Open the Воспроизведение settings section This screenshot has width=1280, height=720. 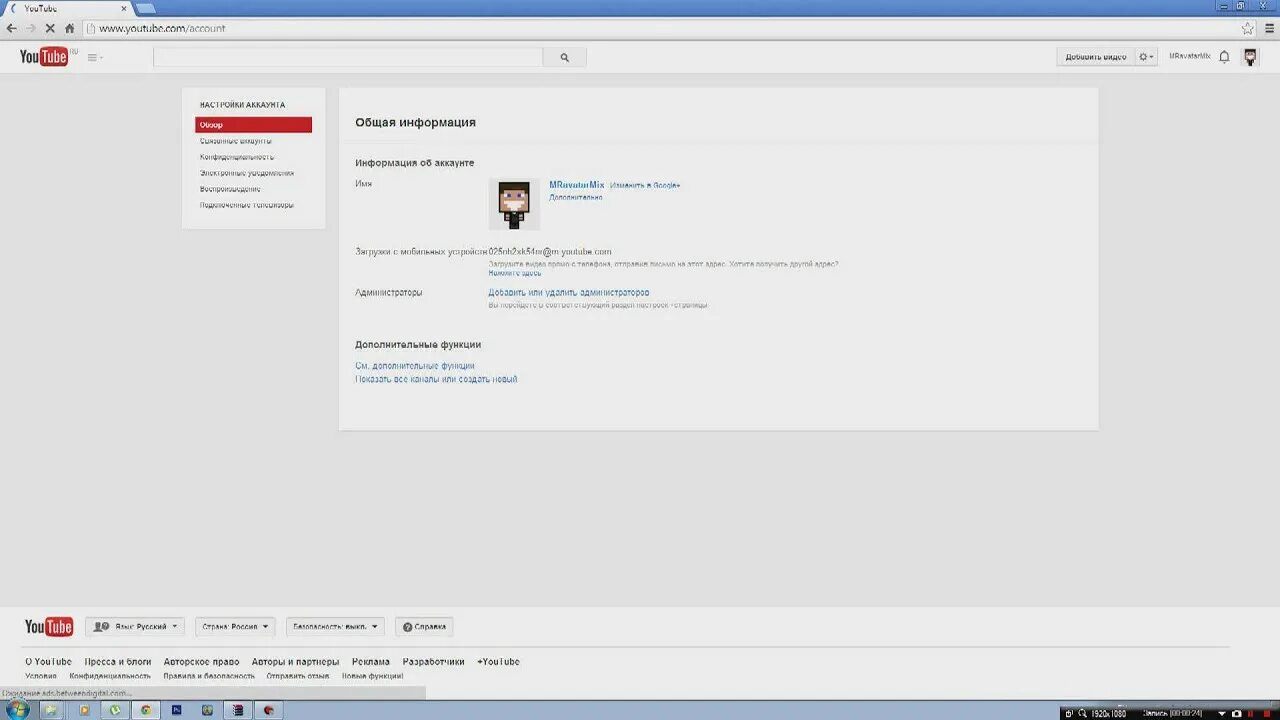(x=230, y=189)
